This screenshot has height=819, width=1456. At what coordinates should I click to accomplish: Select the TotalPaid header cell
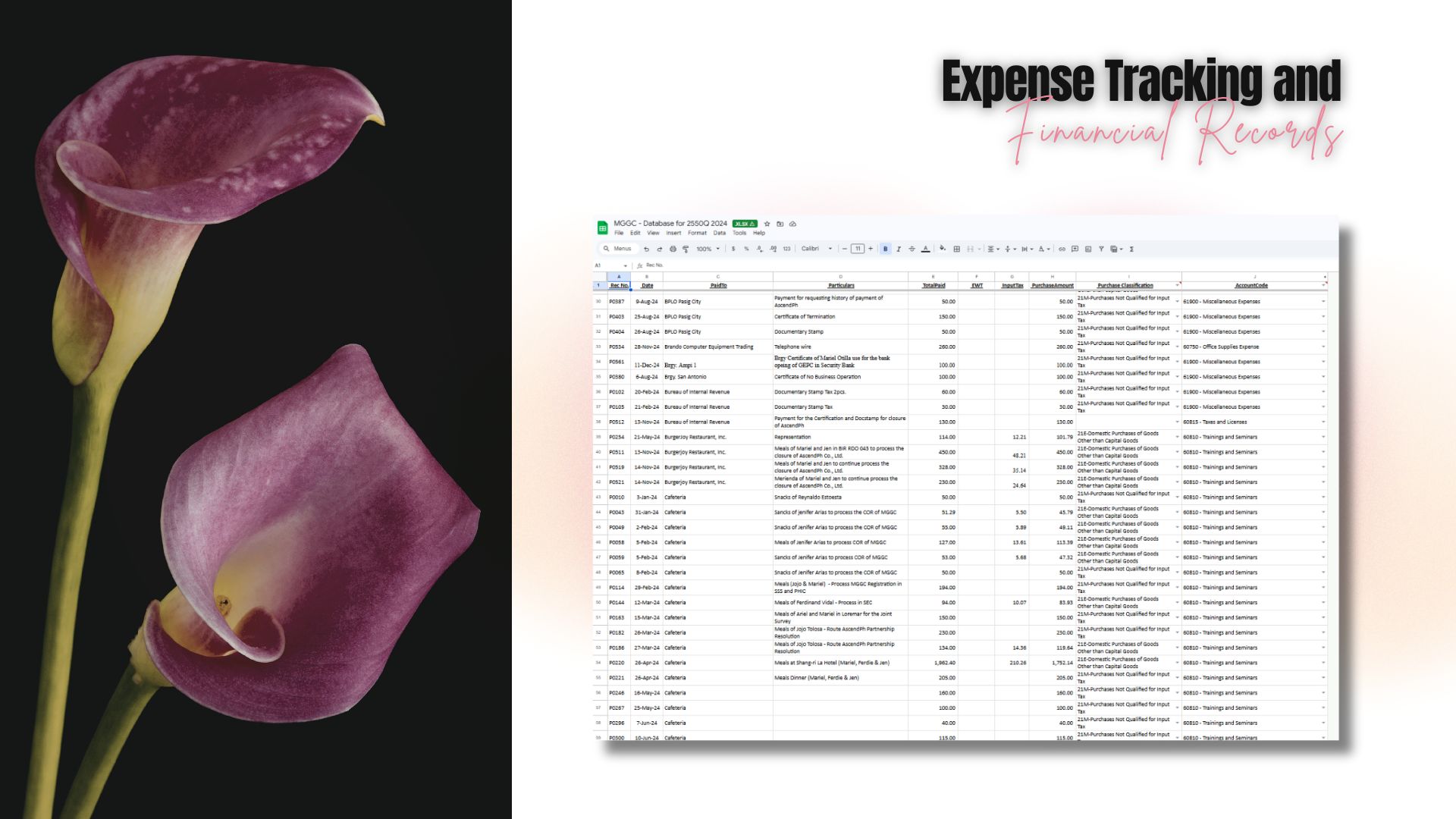click(934, 285)
